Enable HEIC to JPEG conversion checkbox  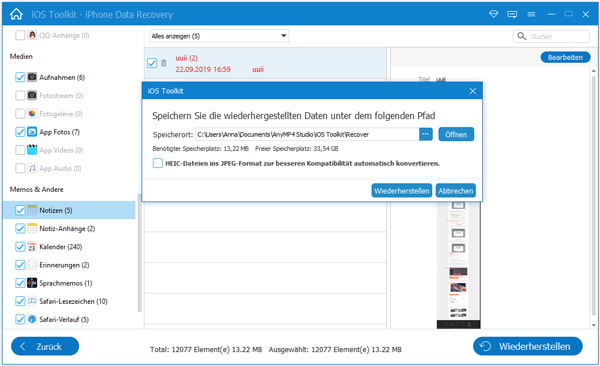[x=158, y=163]
